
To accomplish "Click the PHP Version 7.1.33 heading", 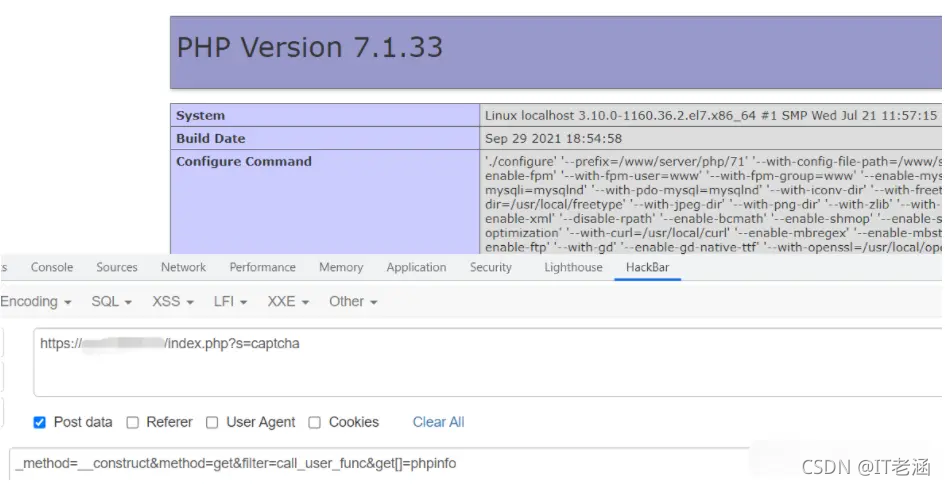I will coord(310,48).
